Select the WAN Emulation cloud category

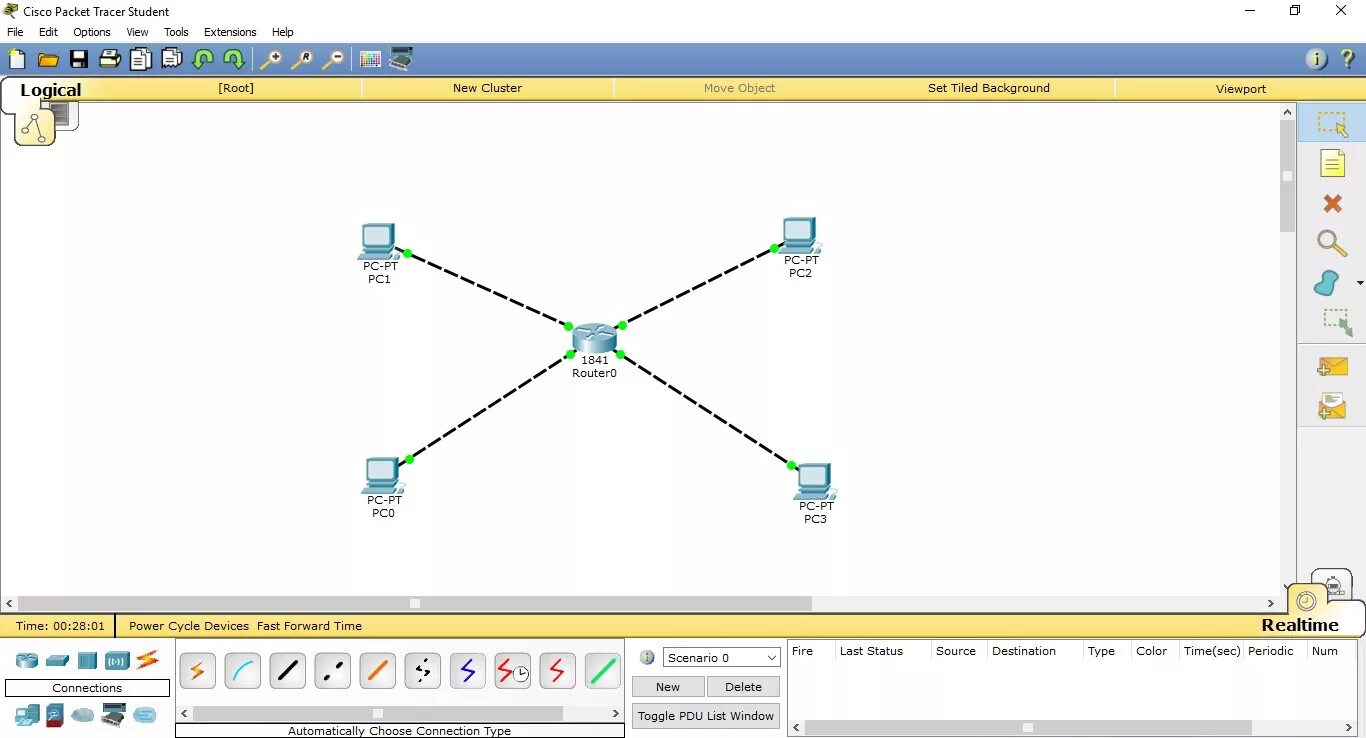click(x=82, y=715)
